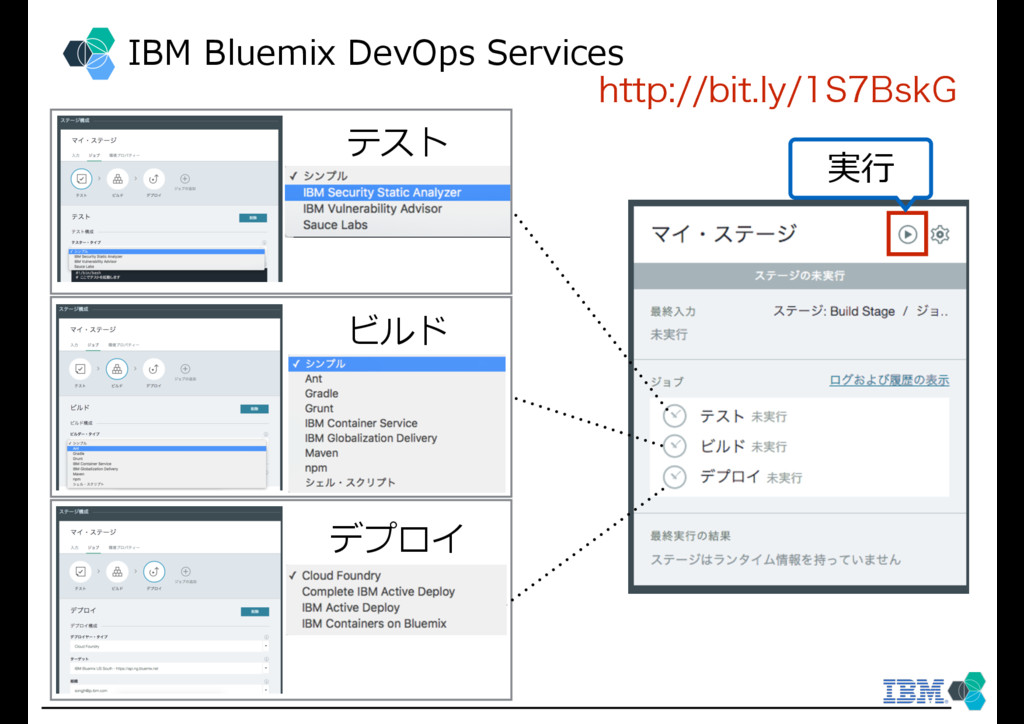Open the ターゲット IBM Bluemix US South dropdown
Image resolution: width=1024 pixels, height=724 pixels.
click(x=169, y=669)
